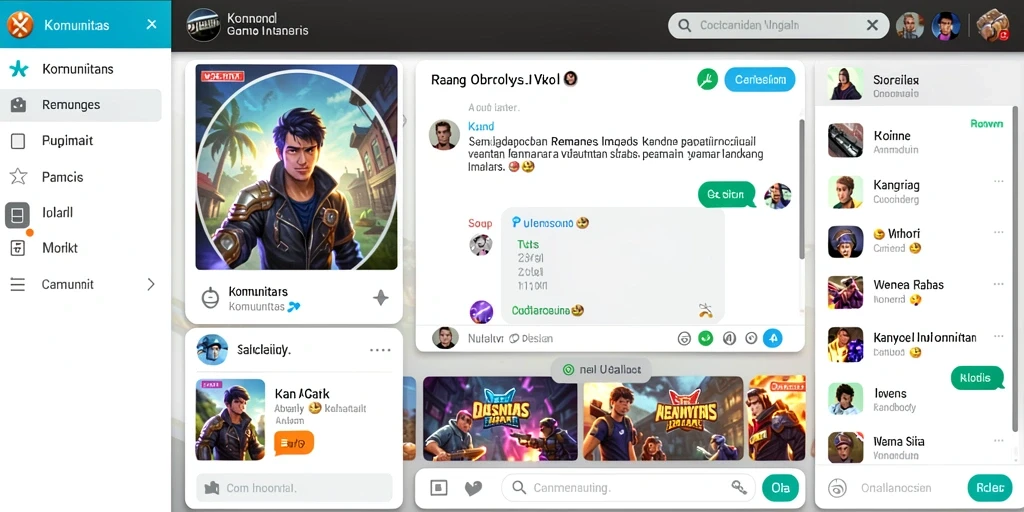Clear the top search with X

(x=872, y=25)
